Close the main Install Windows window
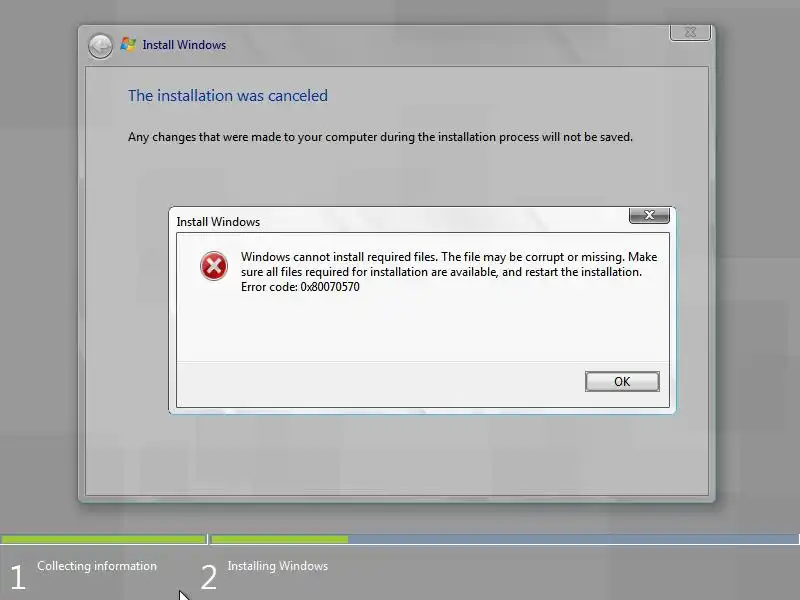The image size is (800, 600). 690,32
